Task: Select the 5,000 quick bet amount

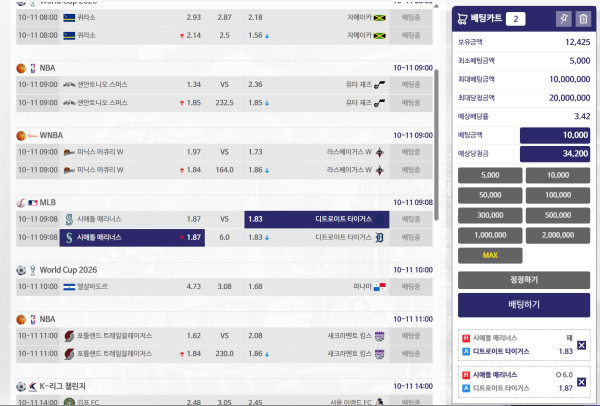Action: [x=490, y=174]
